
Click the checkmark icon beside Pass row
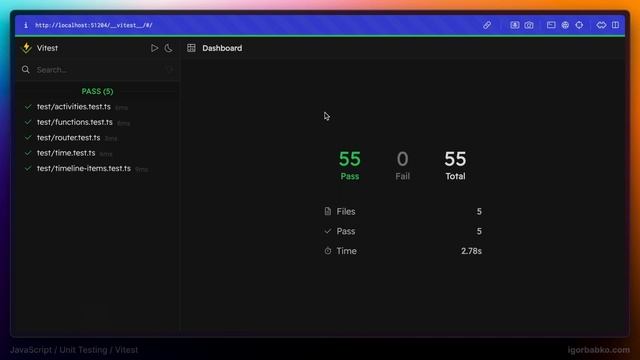[x=327, y=231]
